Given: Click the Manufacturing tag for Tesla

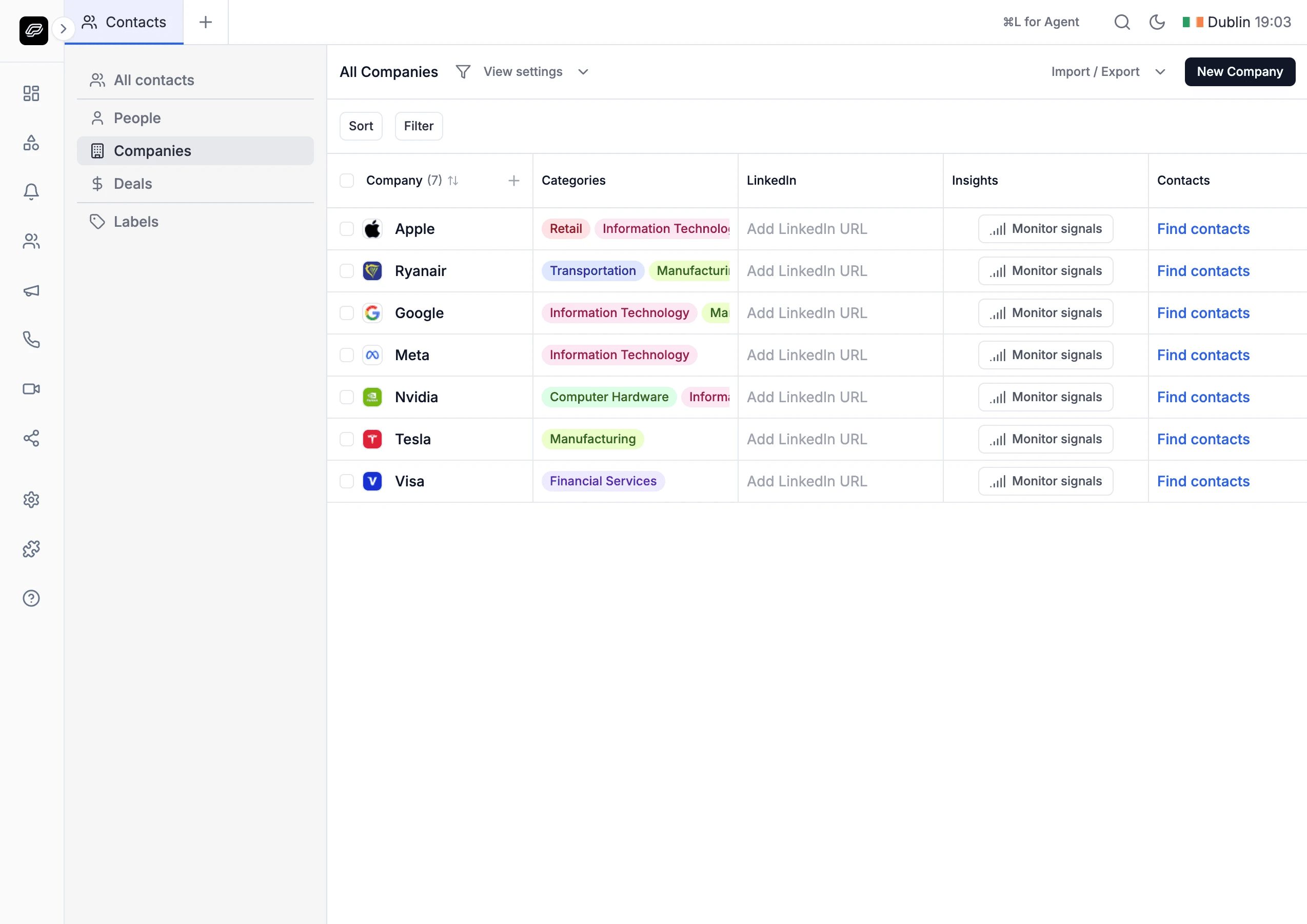Looking at the screenshot, I should coord(592,440).
